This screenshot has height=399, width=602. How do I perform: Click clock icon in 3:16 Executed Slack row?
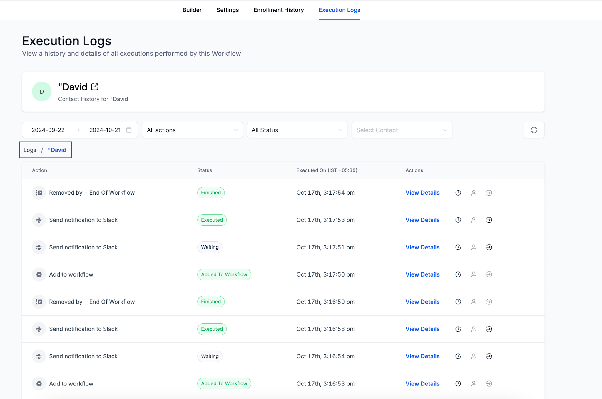(x=458, y=329)
